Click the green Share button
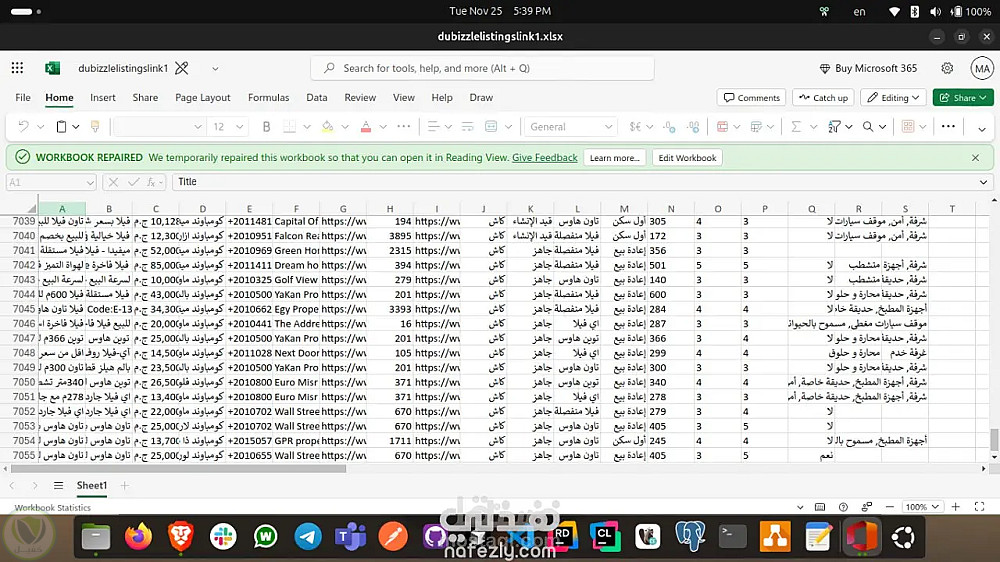Image resolution: width=1000 pixels, height=562 pixels. [x=963, y=98]
